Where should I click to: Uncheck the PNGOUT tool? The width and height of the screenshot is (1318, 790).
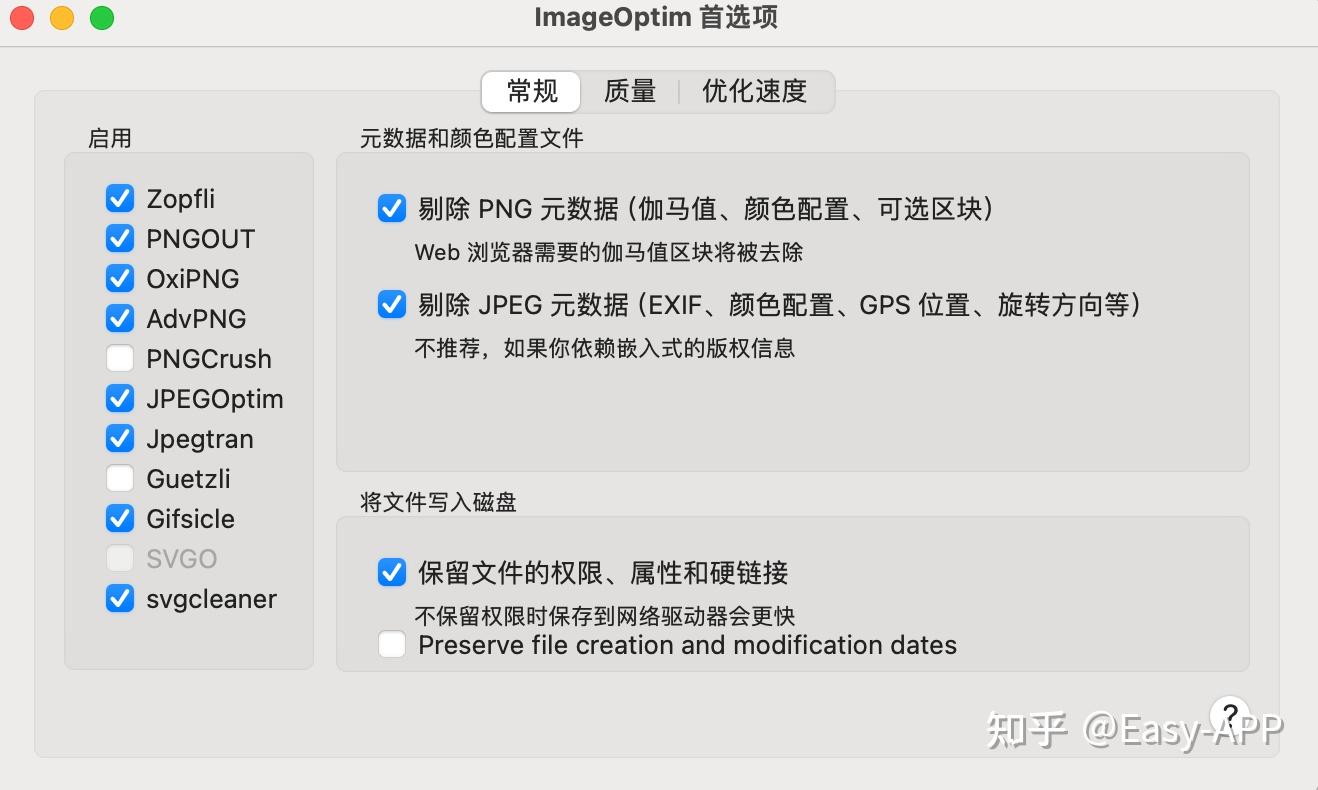pyautogui.click(x=119, y=238)
